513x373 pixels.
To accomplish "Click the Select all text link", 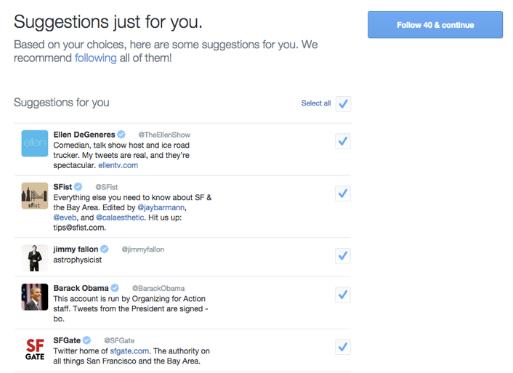I will (316, 103).
